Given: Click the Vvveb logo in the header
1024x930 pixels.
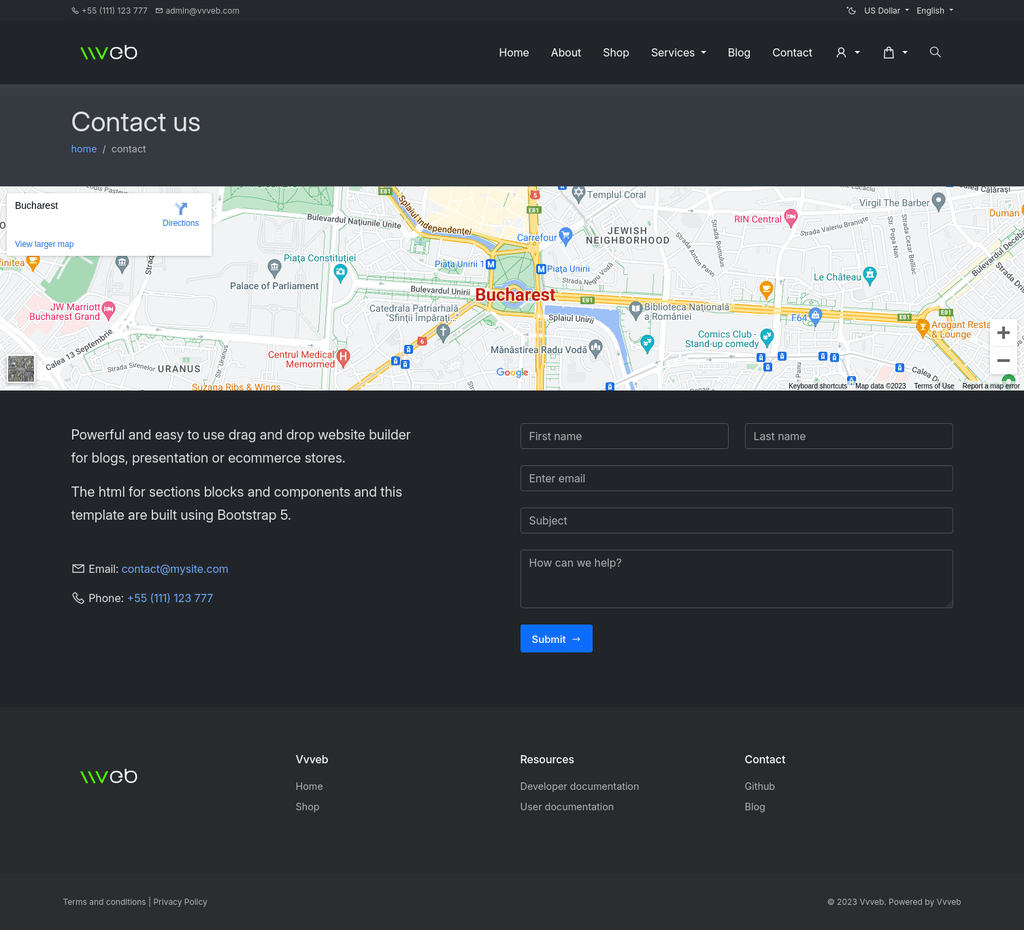Looking at the screenshot, I should [108, 52].
